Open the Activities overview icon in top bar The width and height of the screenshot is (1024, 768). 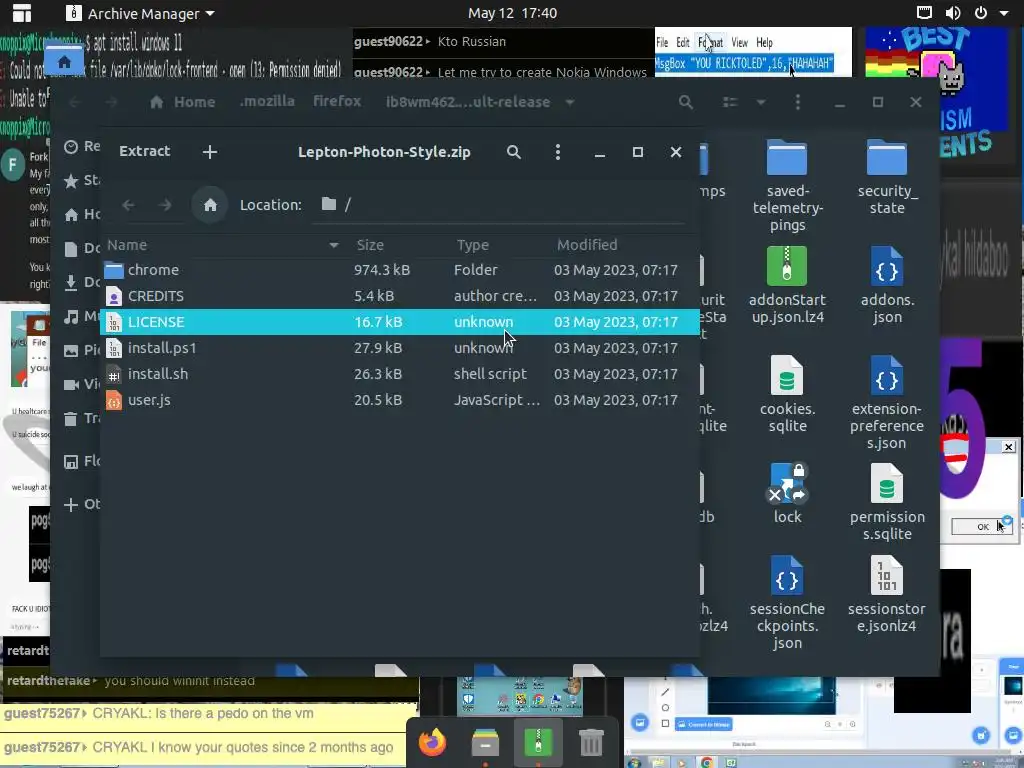coord(22,13)
